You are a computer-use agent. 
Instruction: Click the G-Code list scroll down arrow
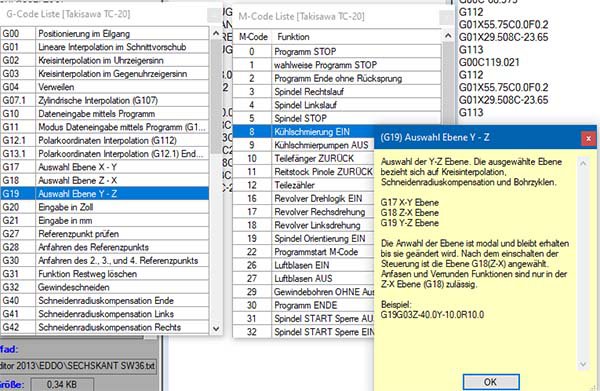point(216,328)
